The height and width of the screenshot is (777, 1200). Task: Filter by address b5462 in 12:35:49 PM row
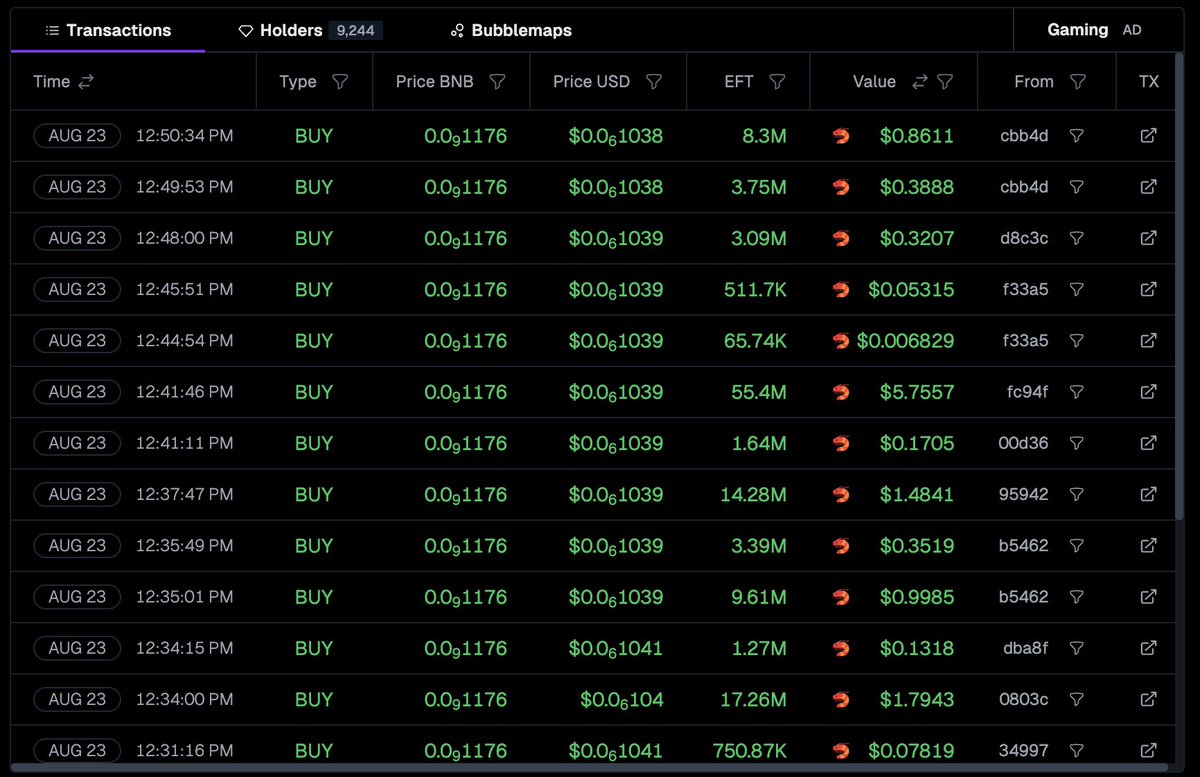click(x=1077, y=546)
